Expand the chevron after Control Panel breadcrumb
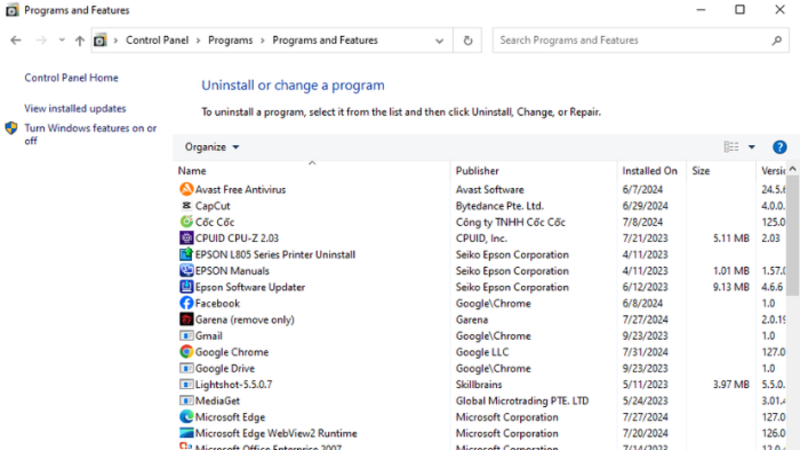Viewport: 800px width, 450px height. (198, 40)
